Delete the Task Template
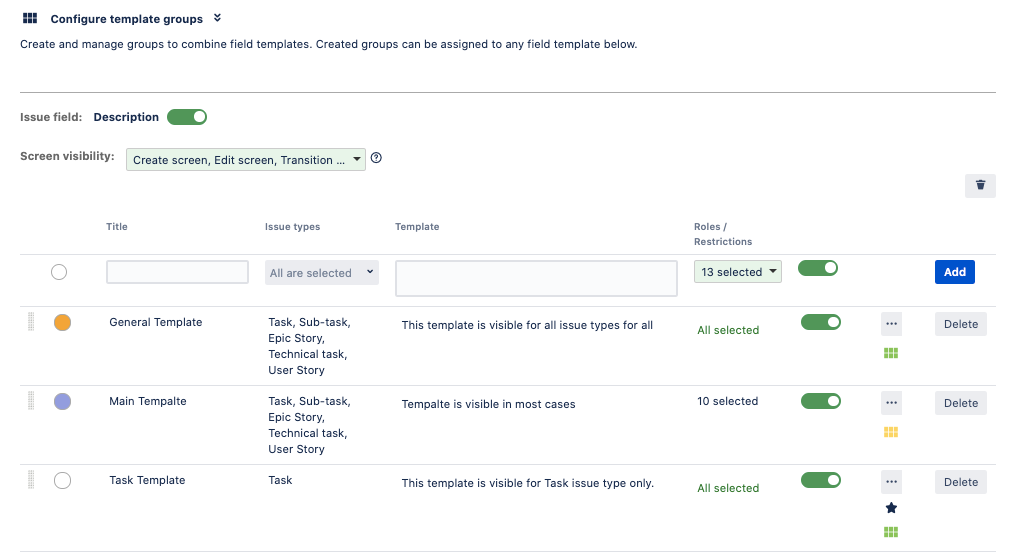1012x557 pixels. pos(960,481)
